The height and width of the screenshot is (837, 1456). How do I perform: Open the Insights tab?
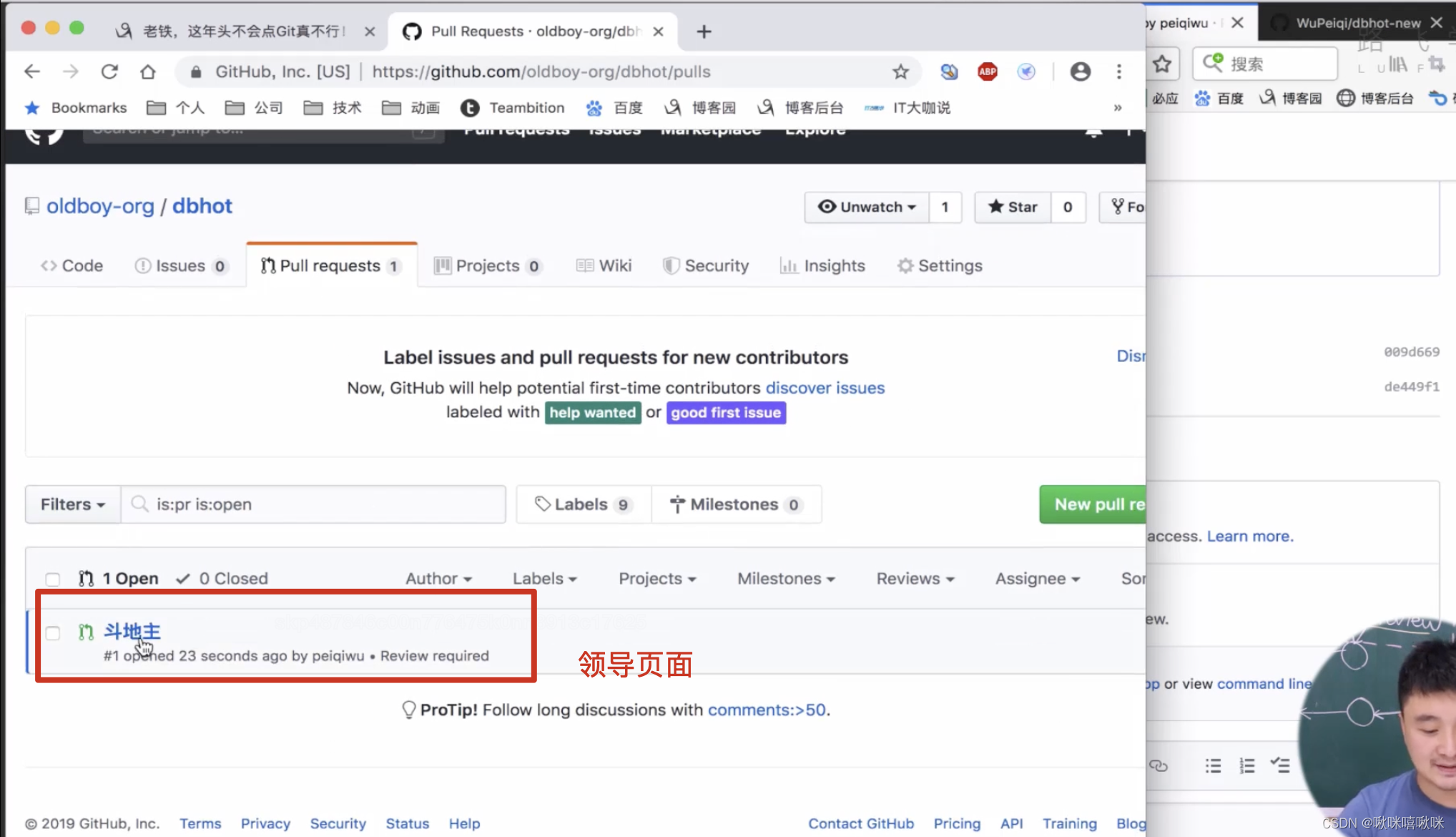click(x=822, y=266)
